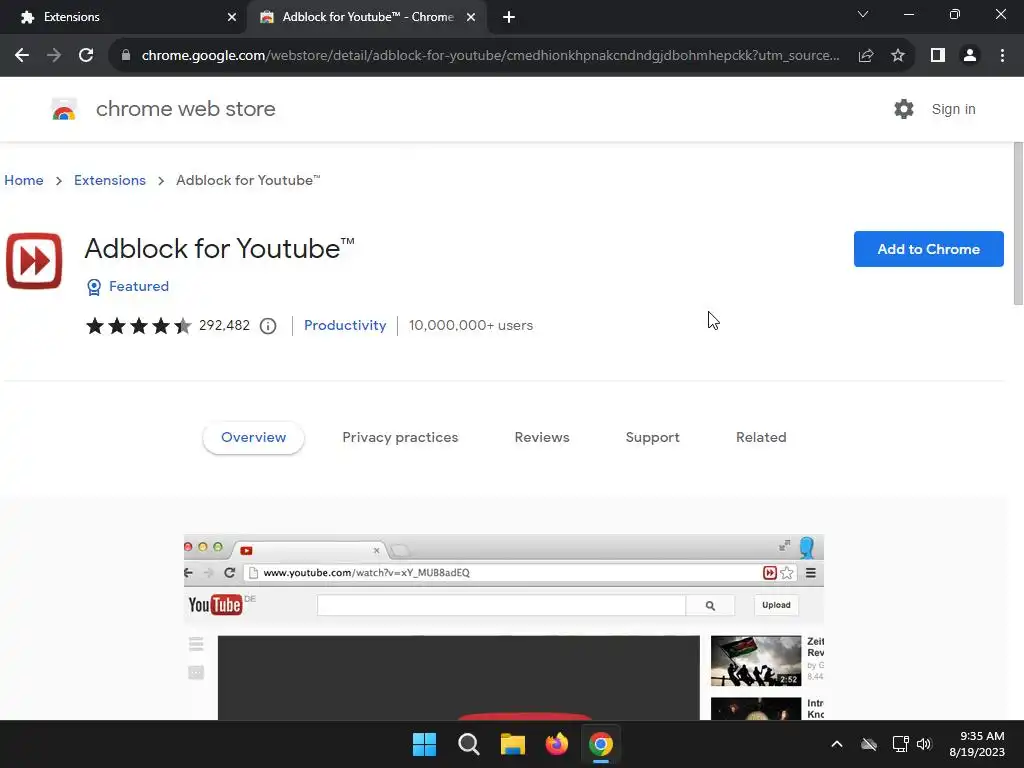Image resolution: width=1024 pixels, height=768 pixels.
Task: Click the Adblock for Youtube extension icon
Action: pos(34,261)
